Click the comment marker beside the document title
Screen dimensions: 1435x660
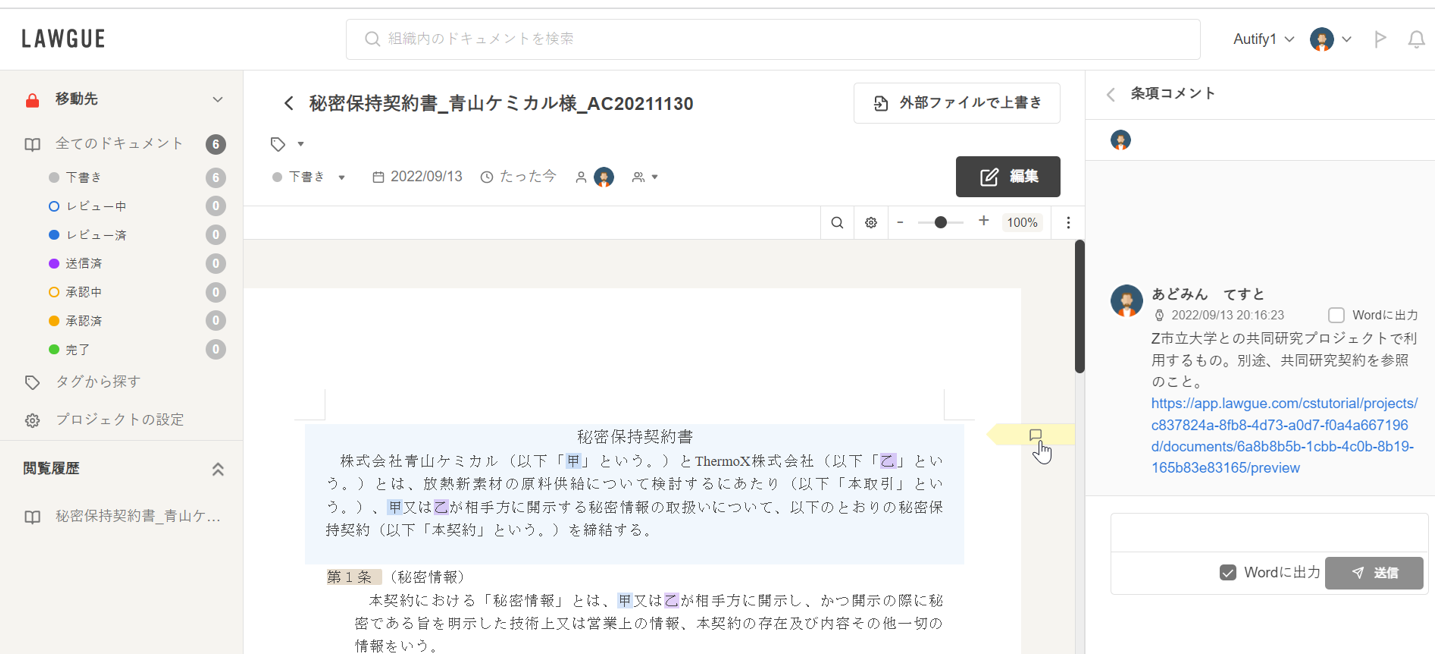1035,435
